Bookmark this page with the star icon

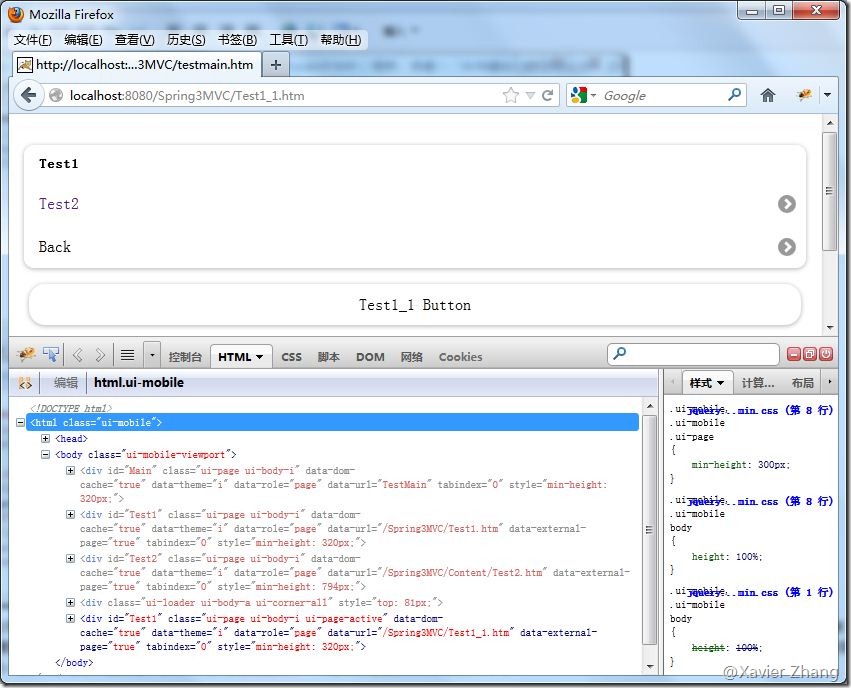click(x=511, y=96)
